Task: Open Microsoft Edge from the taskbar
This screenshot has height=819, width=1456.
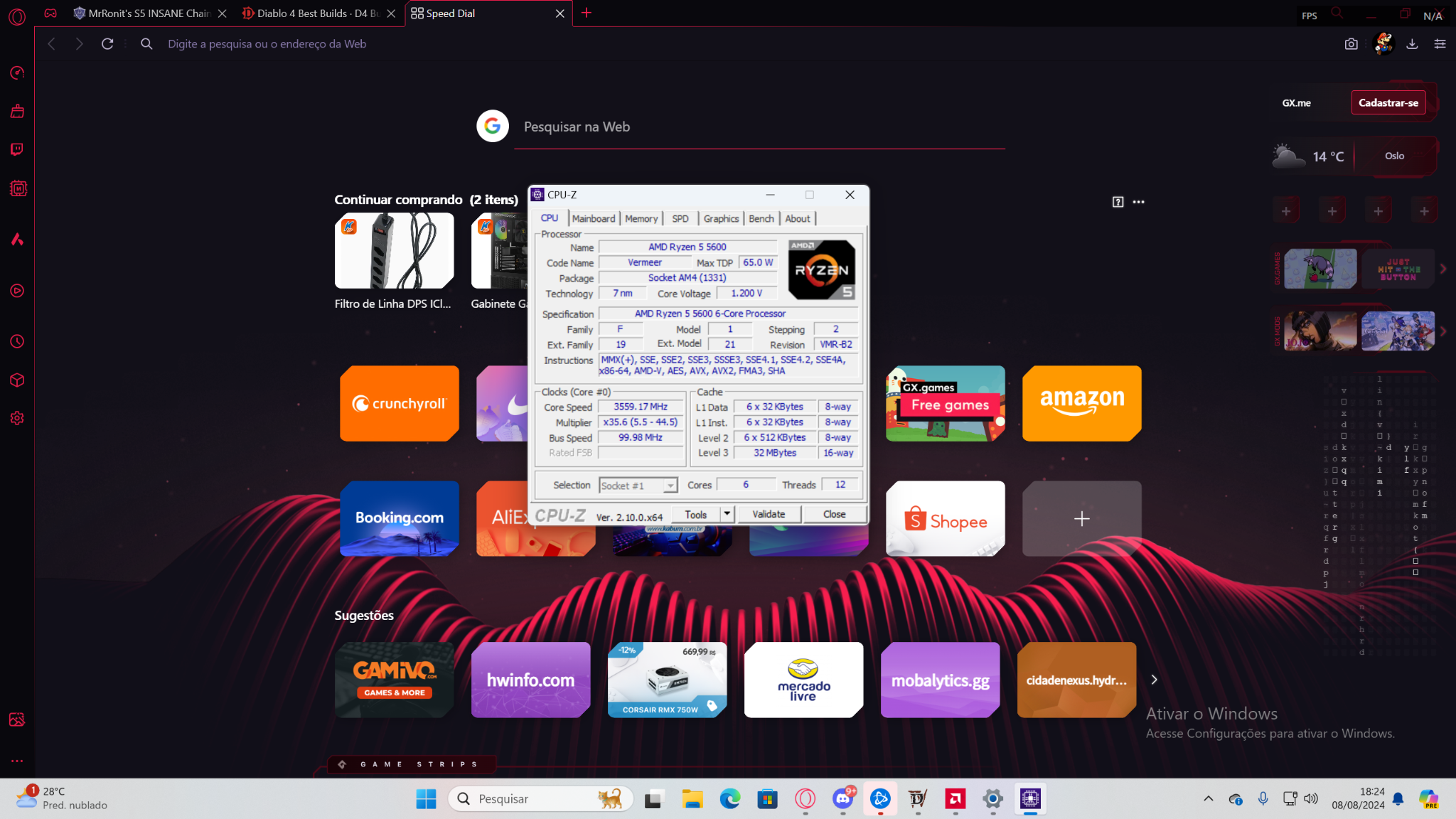Action: click(x=729, y=799)
